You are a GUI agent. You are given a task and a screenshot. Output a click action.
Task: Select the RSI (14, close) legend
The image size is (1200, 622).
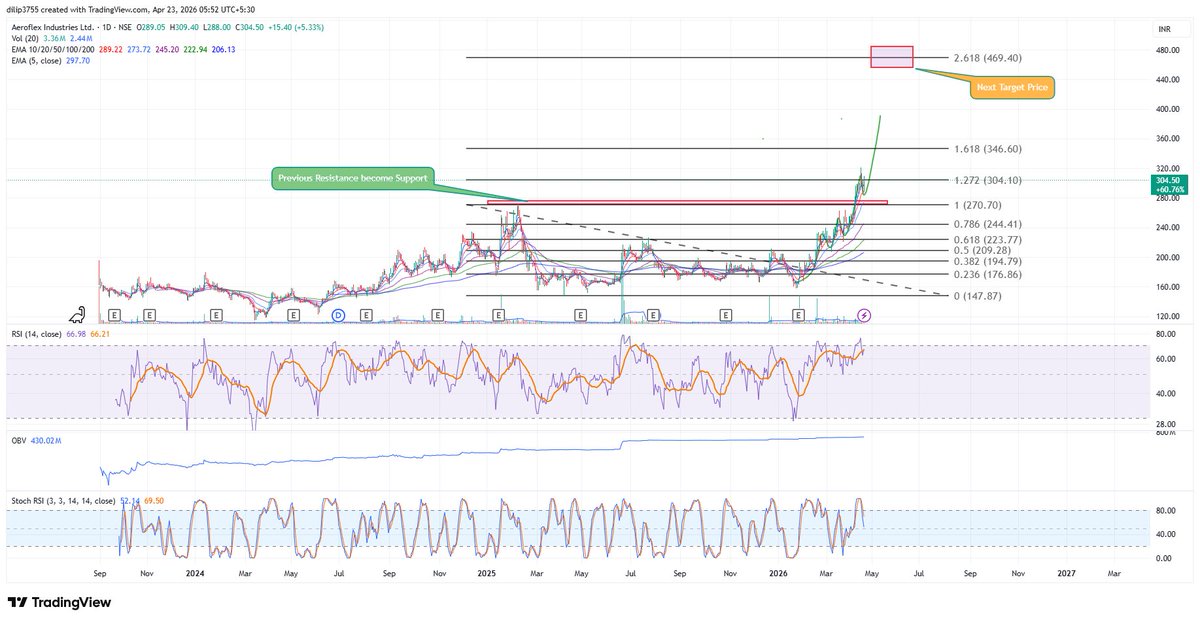click(35, 334)
